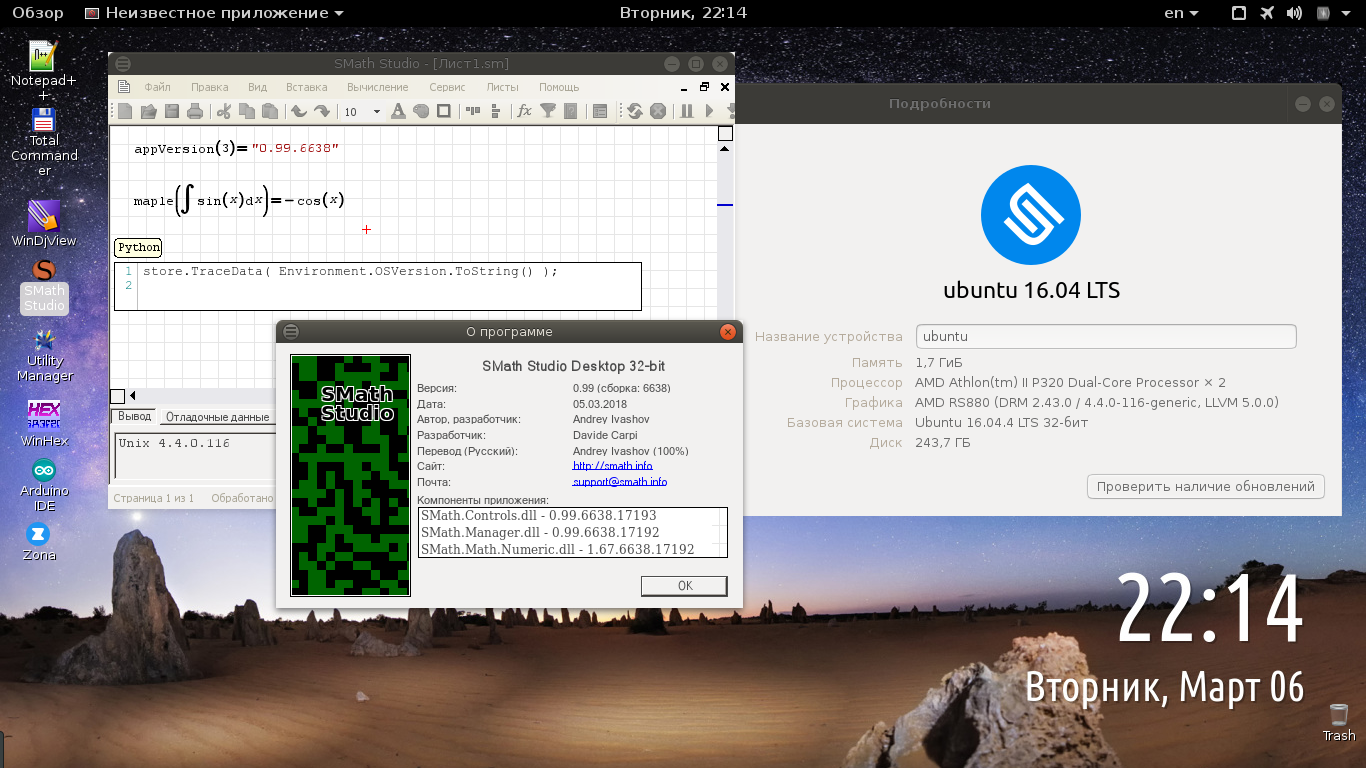Click the Open file folder icon
The height and width of the screenshot is (768, 1366).
coord(149,111)
